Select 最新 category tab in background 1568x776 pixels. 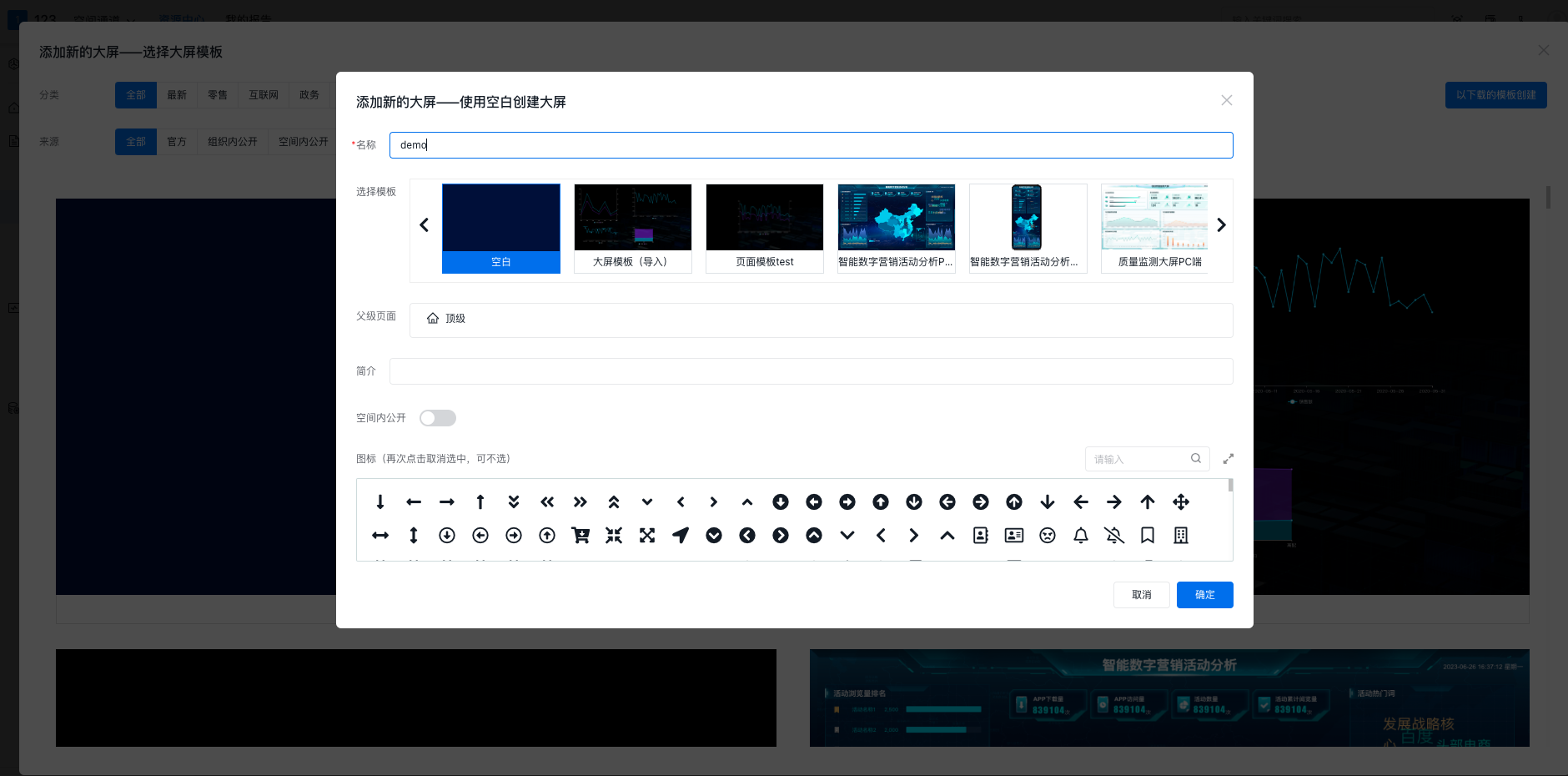point(177,95)
